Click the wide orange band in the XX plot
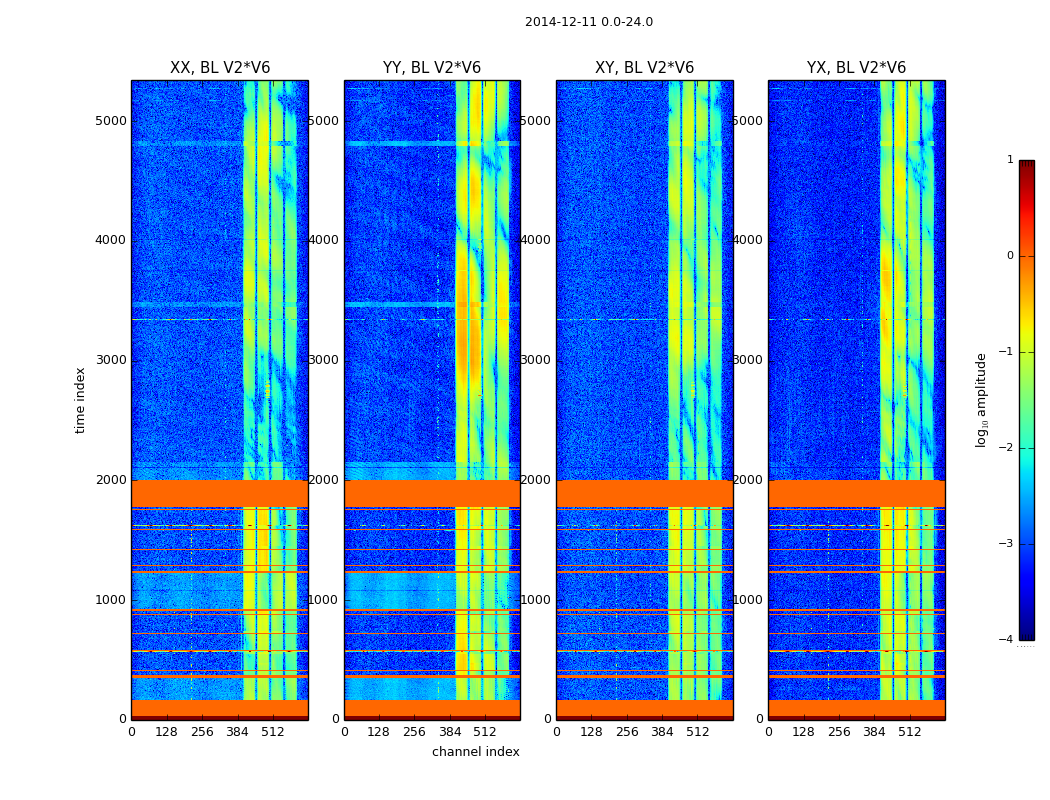The height and width of the screenshot is (800, 1050). pos(219,493)
